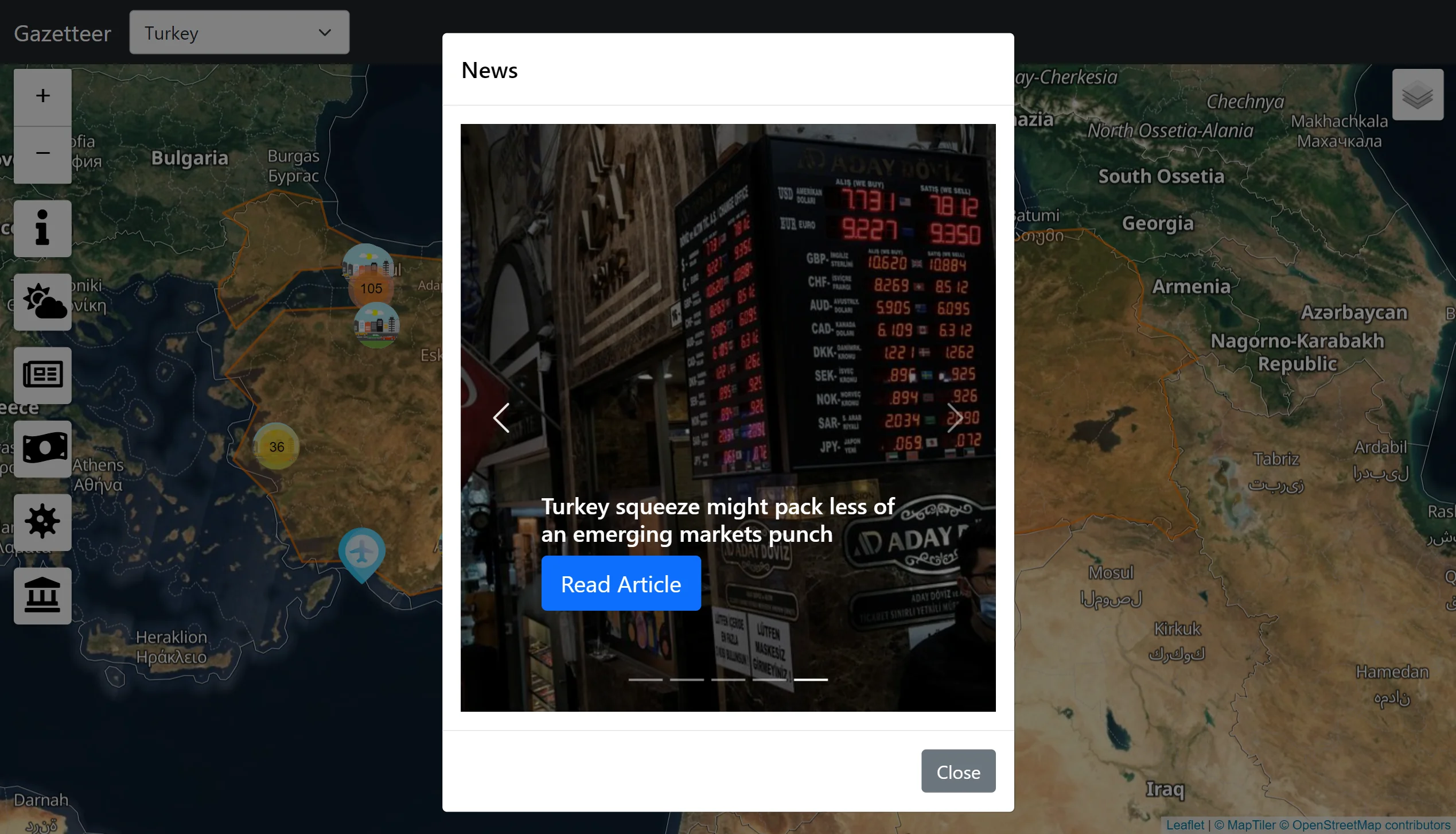Image resolution: width=1456 pixels, height=834 pixels.
Task: Open the map layers control
Action: pyautogui.click(x=1417, y=94)
